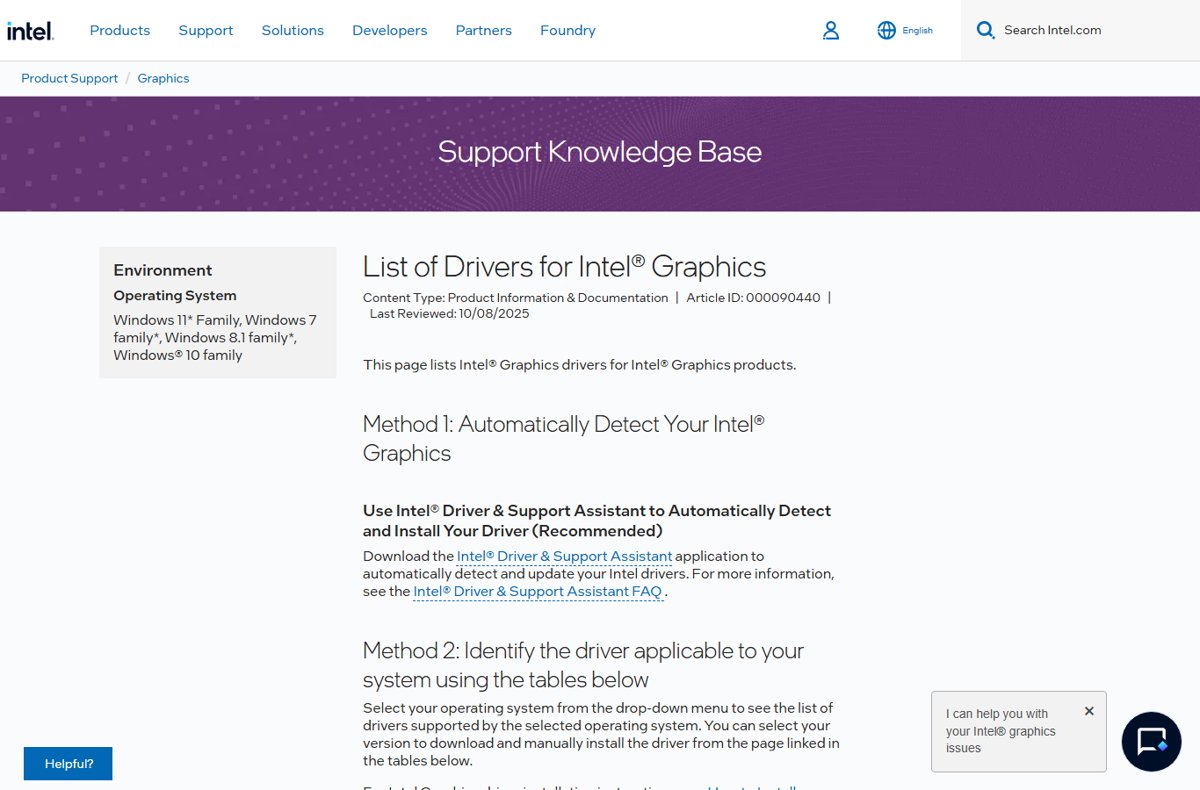Image resolution: width=1200 pixels, height=790 pixels.
Task: Click the Helpful? button
Action: (x=68, y=763)
